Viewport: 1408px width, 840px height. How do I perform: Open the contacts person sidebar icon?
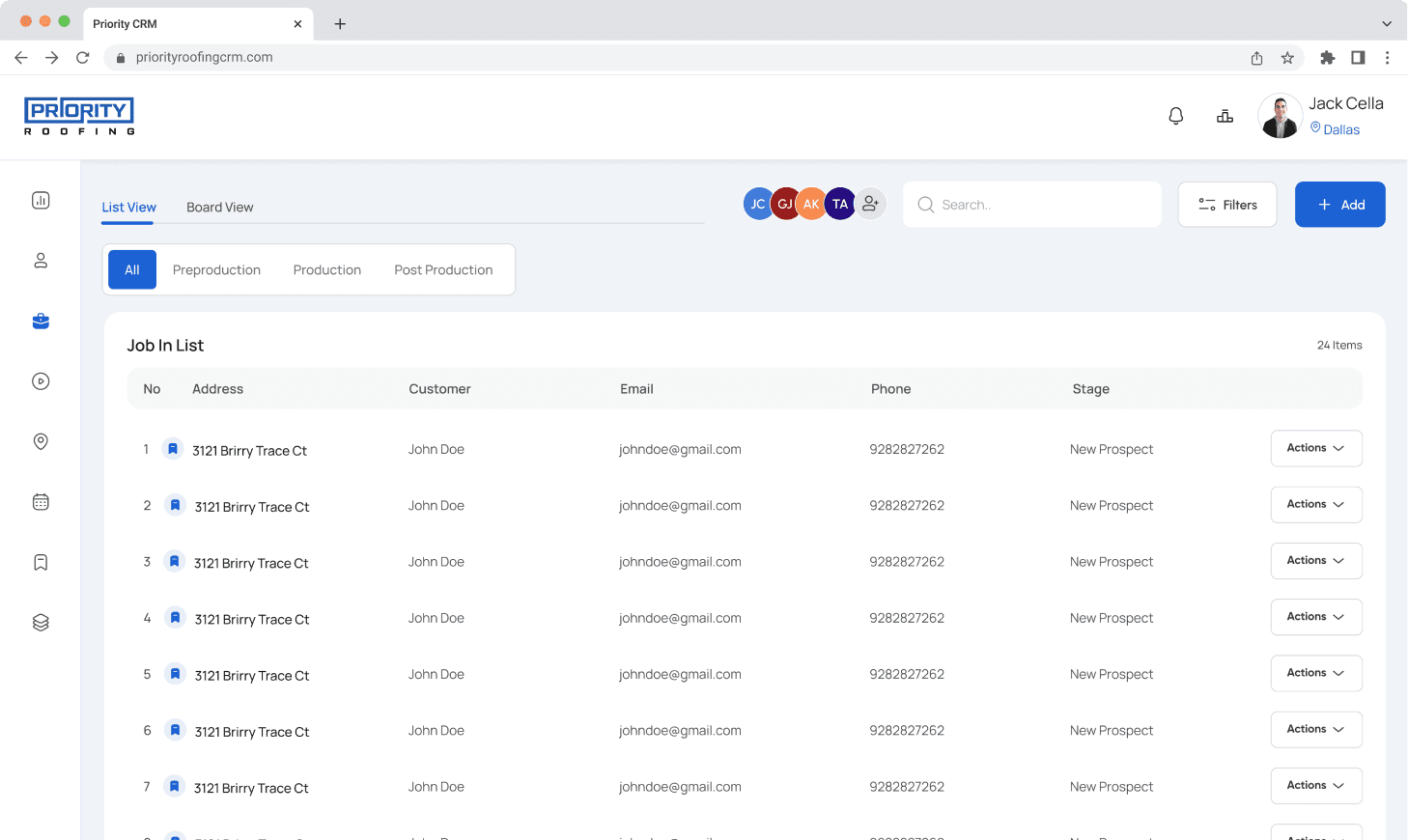pos(41,261)
